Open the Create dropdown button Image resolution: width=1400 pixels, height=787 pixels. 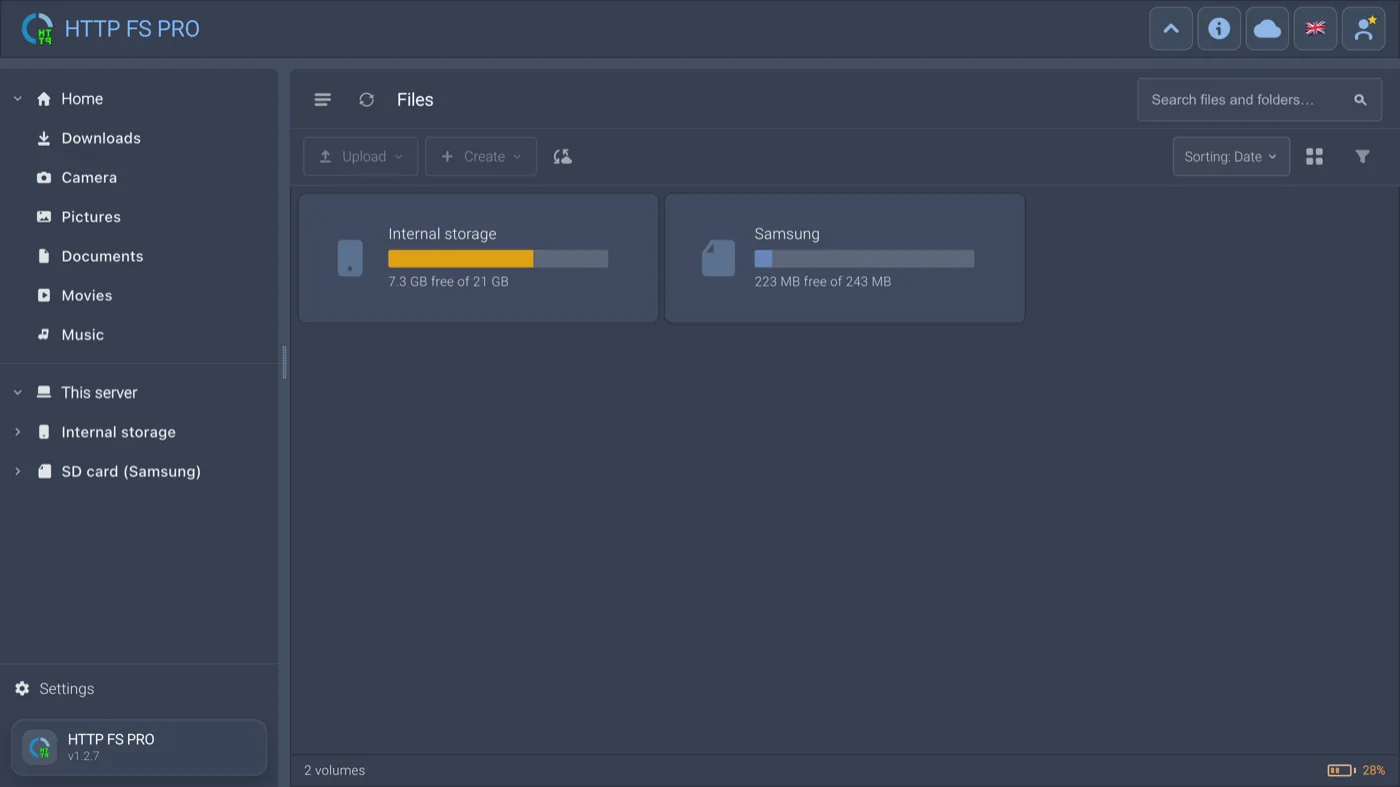tap(481, 157)
